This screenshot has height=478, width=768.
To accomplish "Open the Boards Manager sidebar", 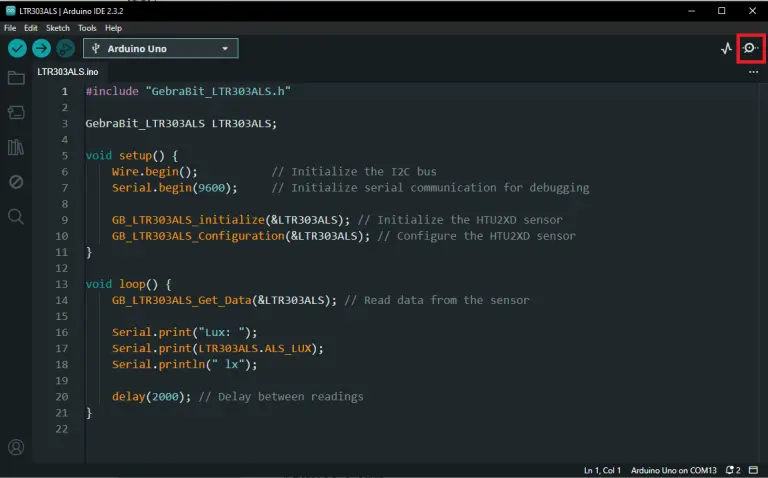I will point(16,113).
